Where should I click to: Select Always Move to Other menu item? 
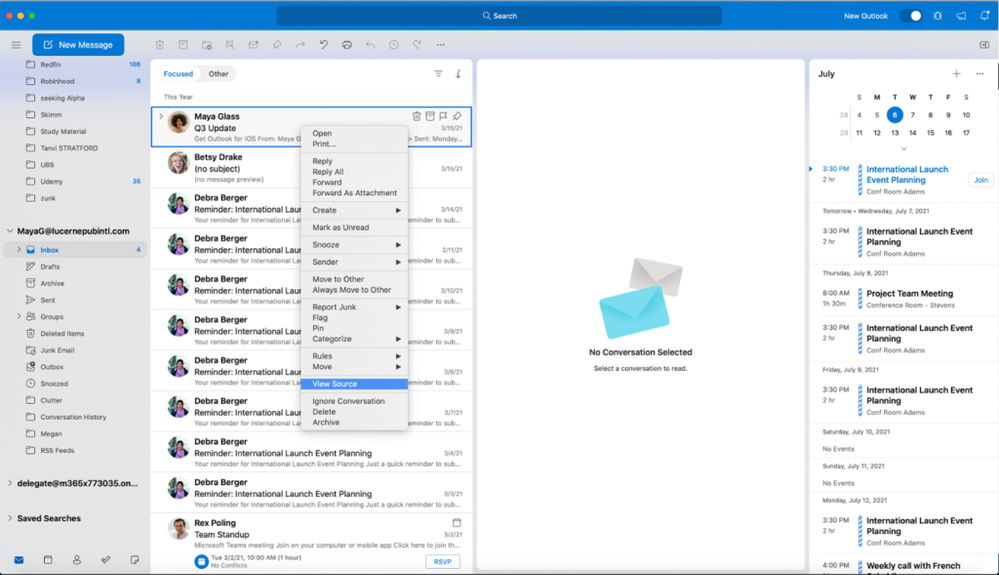click(x=354, y=290)
